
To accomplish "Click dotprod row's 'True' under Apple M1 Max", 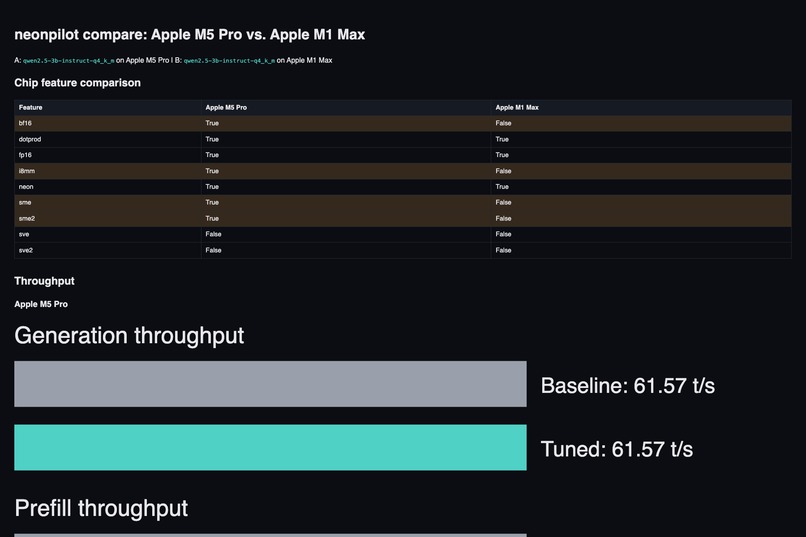I will click(x=502, y=139).
